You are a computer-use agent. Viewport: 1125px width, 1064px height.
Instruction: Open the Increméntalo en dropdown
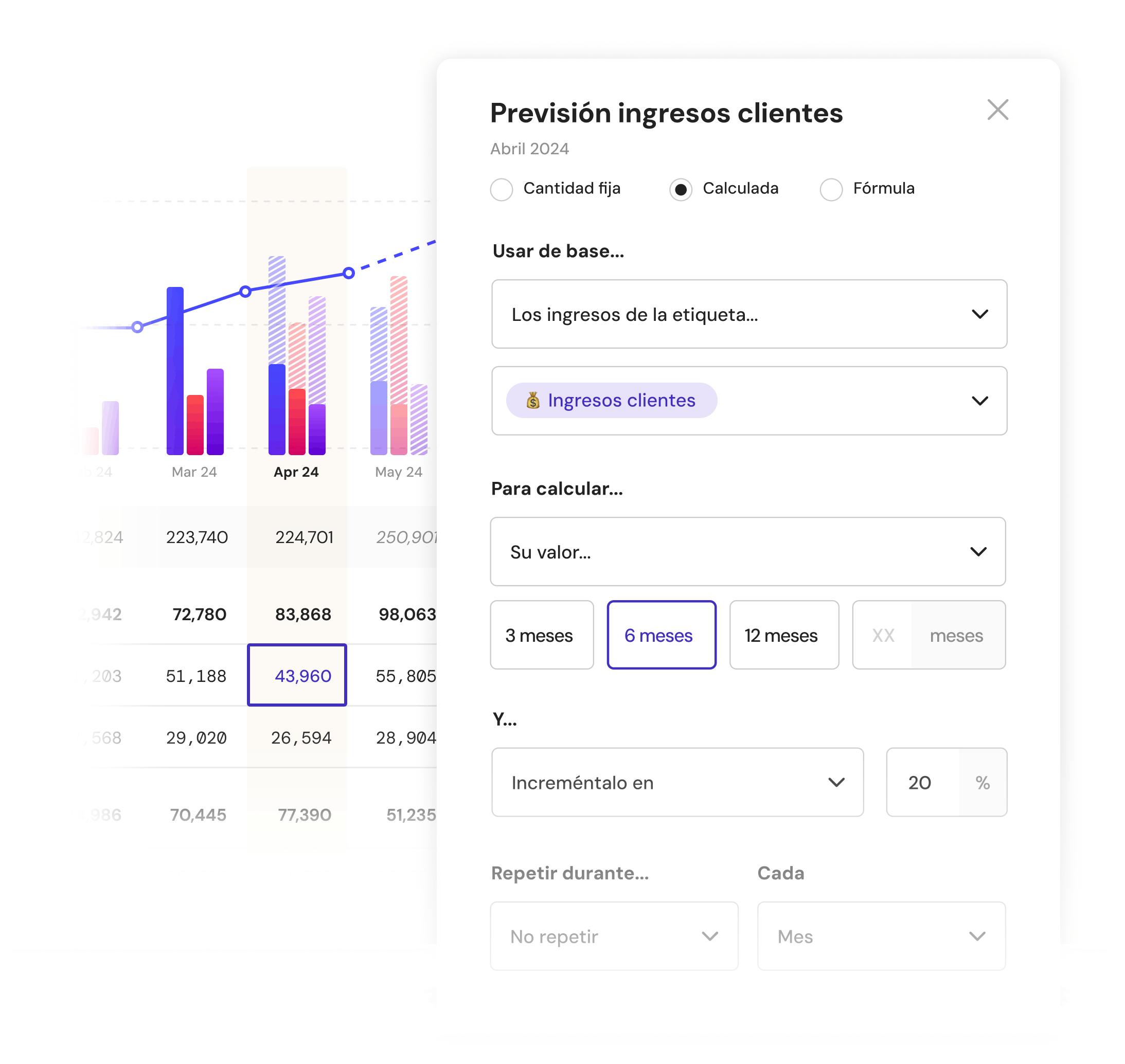pyautogui.click(x=677, y=782)
